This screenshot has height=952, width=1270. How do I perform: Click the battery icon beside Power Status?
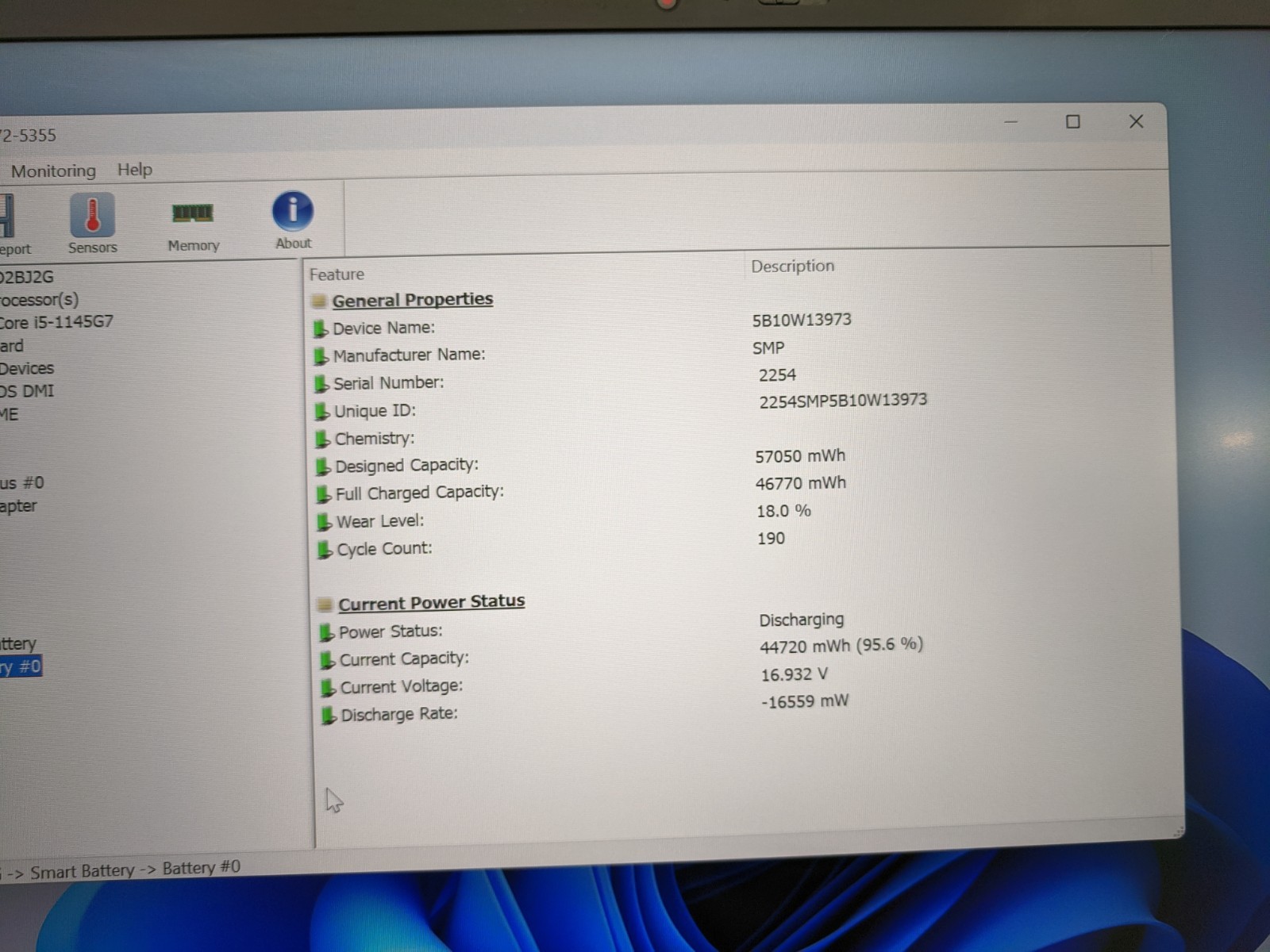click(326, 633)
